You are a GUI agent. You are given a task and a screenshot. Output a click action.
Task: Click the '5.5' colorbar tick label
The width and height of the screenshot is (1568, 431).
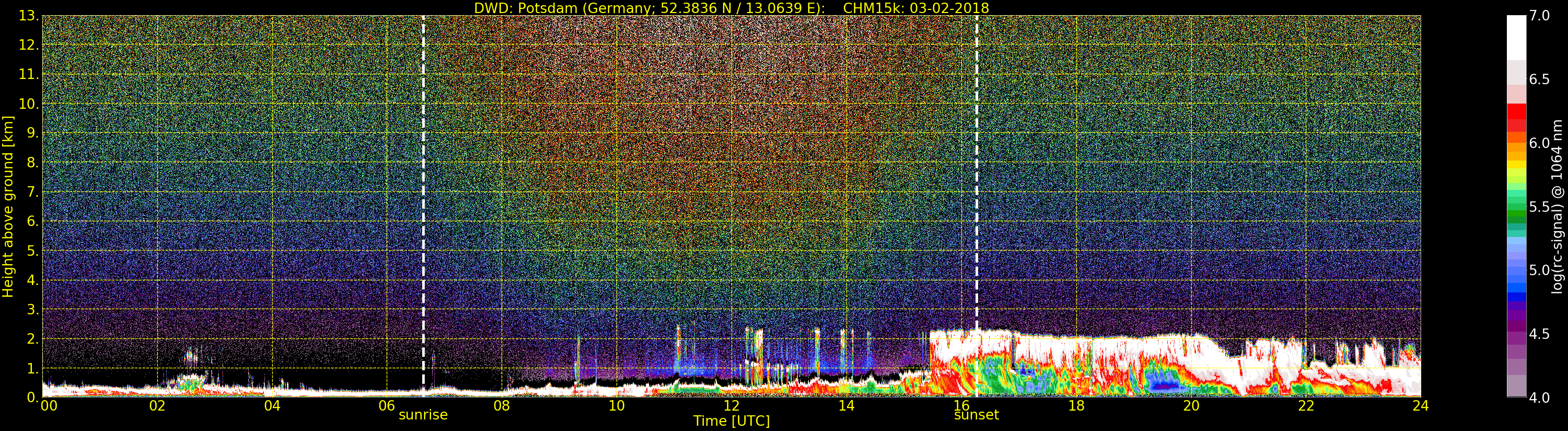1539,207
